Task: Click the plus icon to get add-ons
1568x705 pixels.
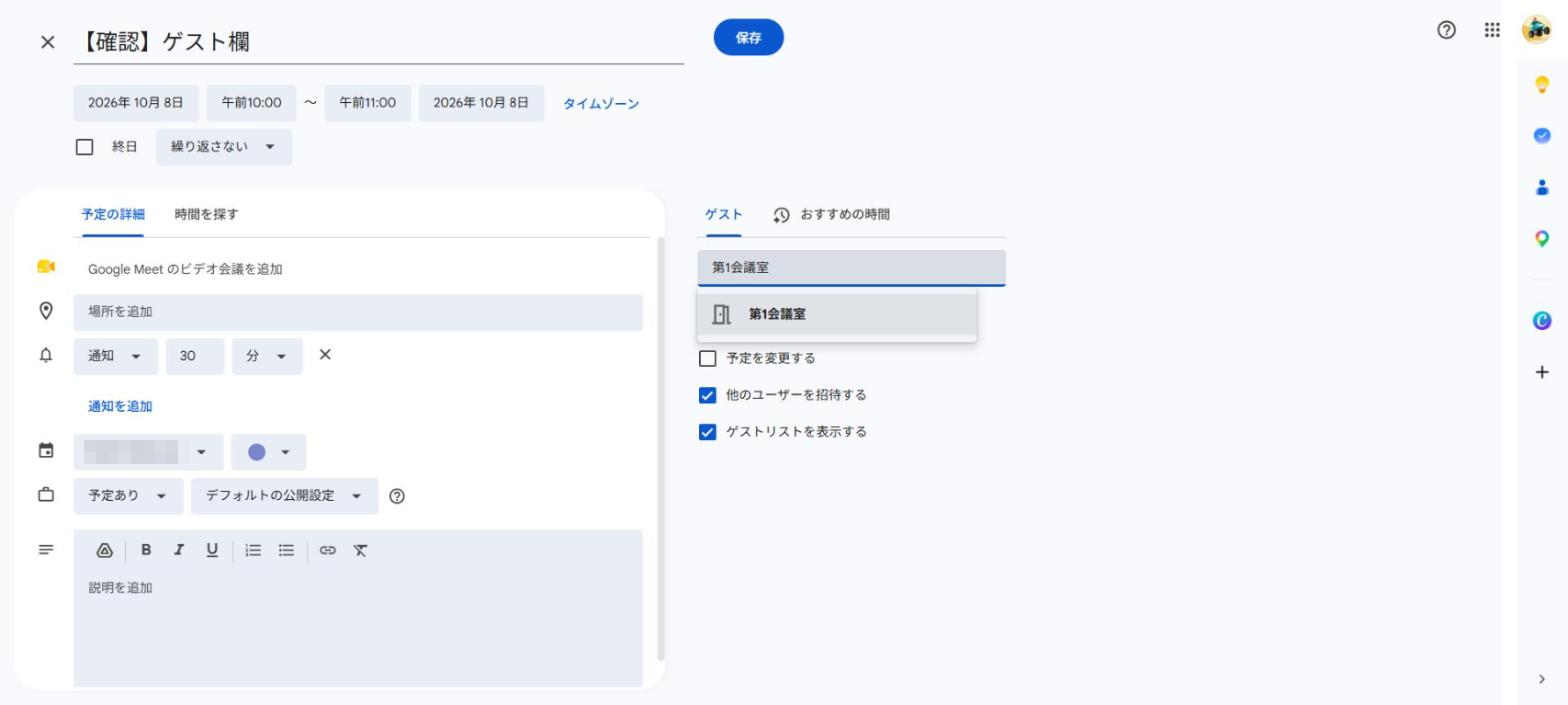Action: 1542,372
